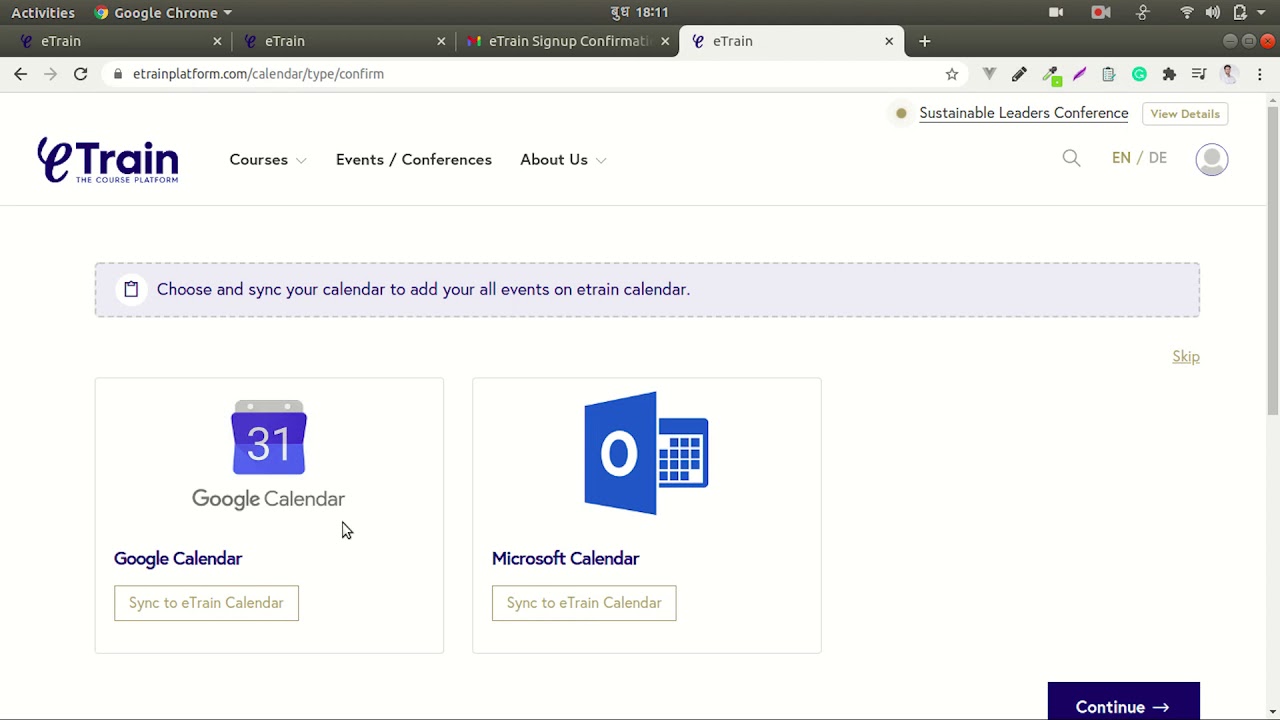Open the Grammarly extension icon
The width and height of the screenshot is (1280, 720).
pyautogui.click(x=1139, y=74)
